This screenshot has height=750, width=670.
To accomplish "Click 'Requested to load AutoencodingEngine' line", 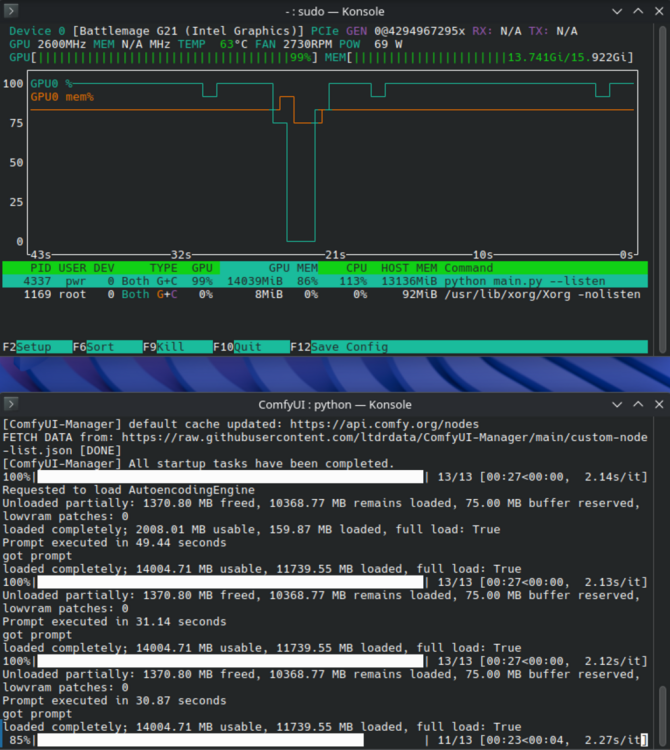I will coord(128,490).
